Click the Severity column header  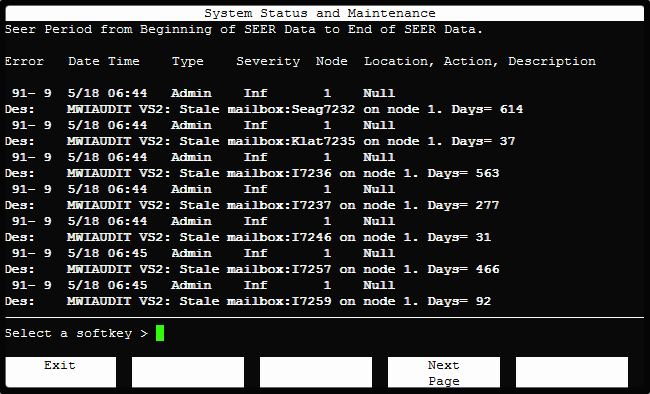268,61
